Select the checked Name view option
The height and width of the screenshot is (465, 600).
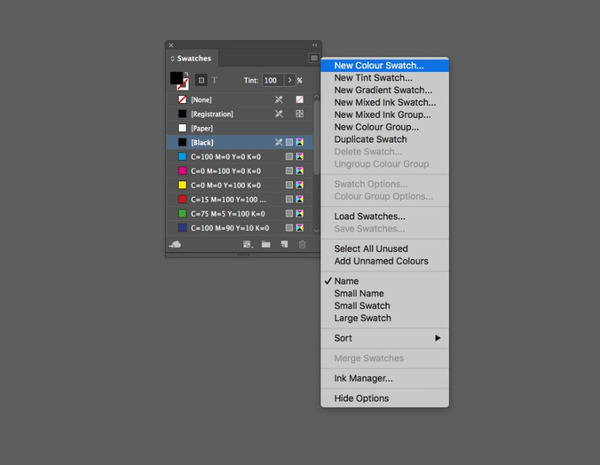[x=348, y=282]
